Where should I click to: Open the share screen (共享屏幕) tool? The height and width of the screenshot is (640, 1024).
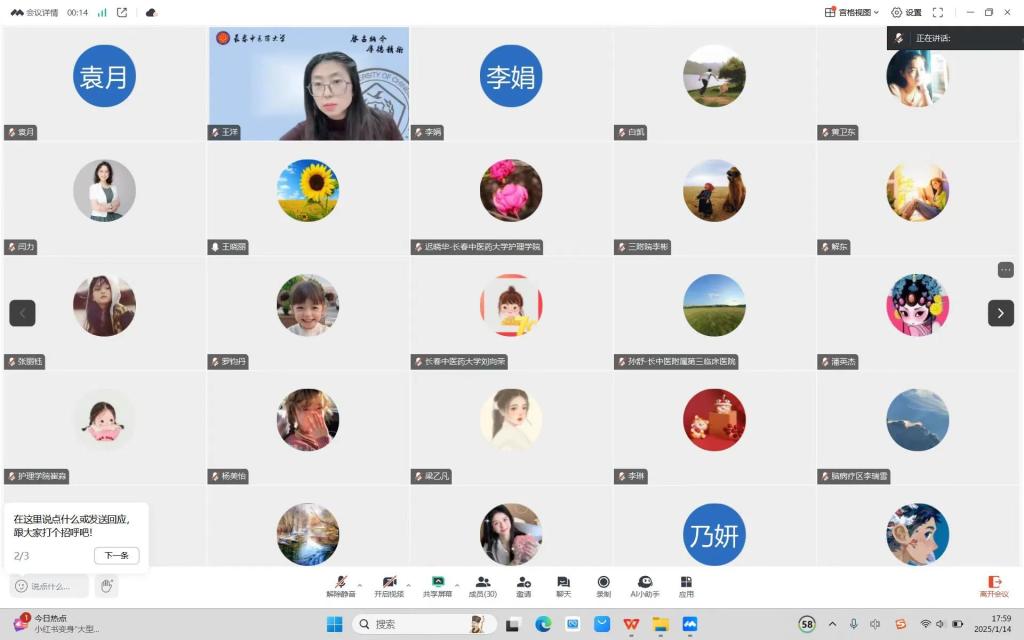click(437, 584)
